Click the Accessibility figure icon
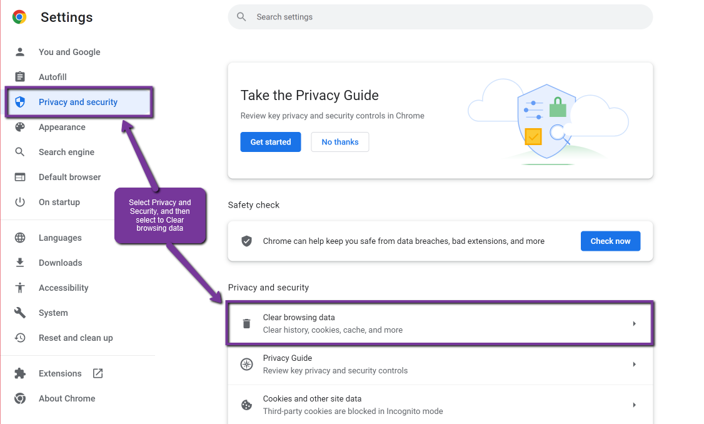Viewport: 704px width, 424px height. [20, 287]
